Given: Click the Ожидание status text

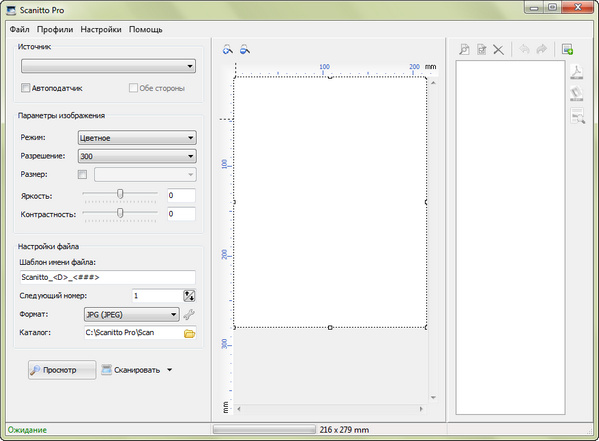Looking at the screenshot, I should (27, 430).
